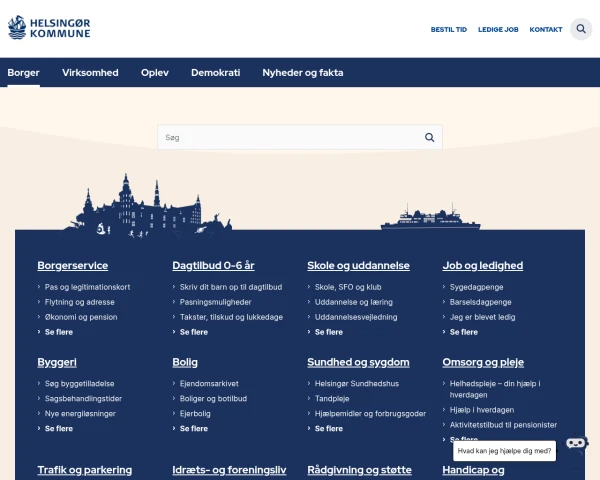Open the Byggeri heading link
600x480 pixels.
[x=57, y=362]
